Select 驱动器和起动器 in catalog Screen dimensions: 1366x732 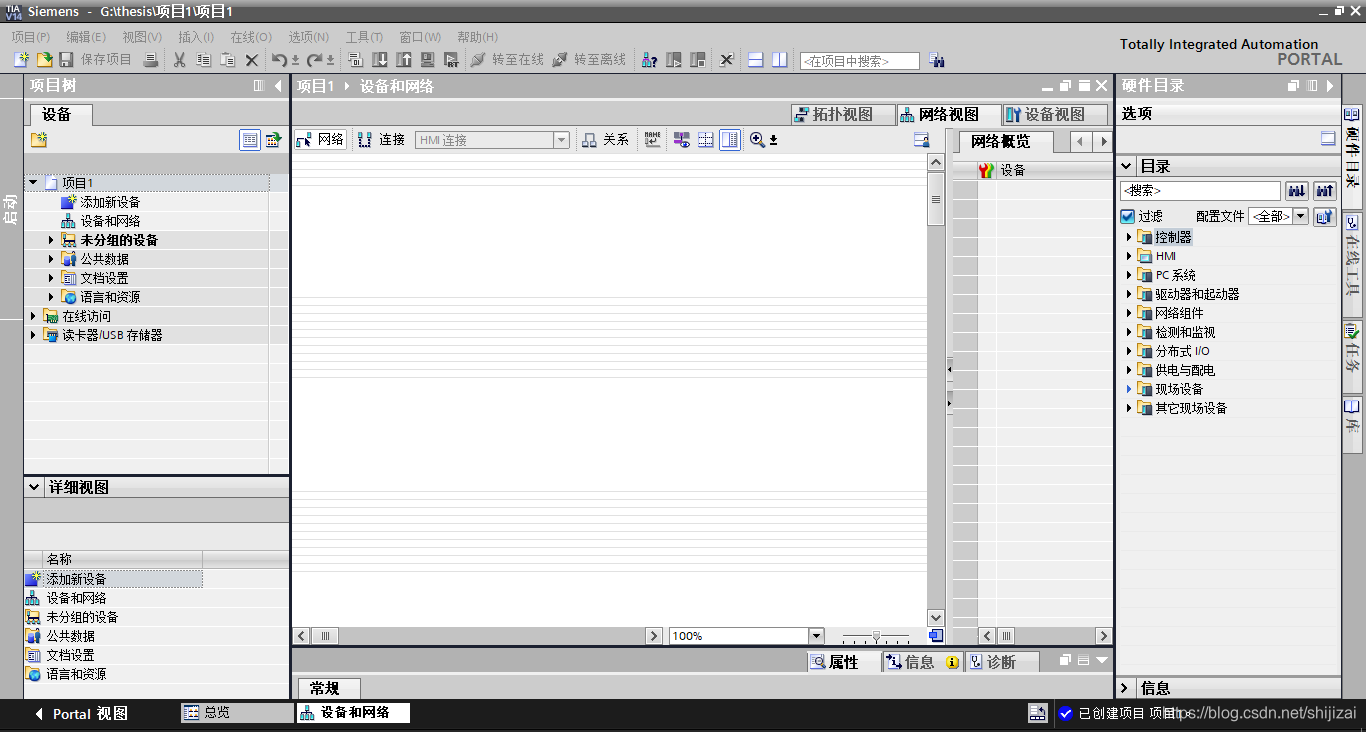pos(1197,294)
